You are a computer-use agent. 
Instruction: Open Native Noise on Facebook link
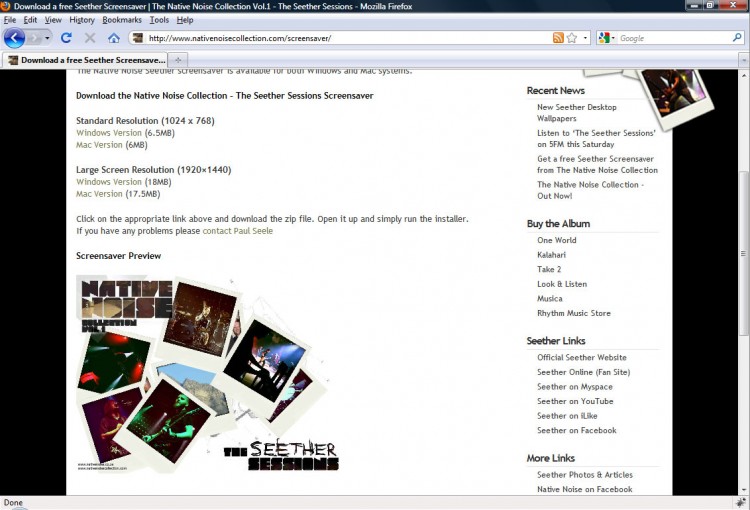(585, 489)
